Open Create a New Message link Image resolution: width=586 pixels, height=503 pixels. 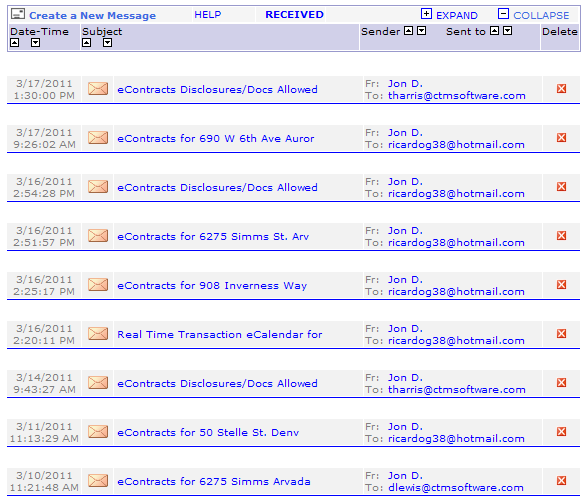pyautogui.click(x=92, y=16)
